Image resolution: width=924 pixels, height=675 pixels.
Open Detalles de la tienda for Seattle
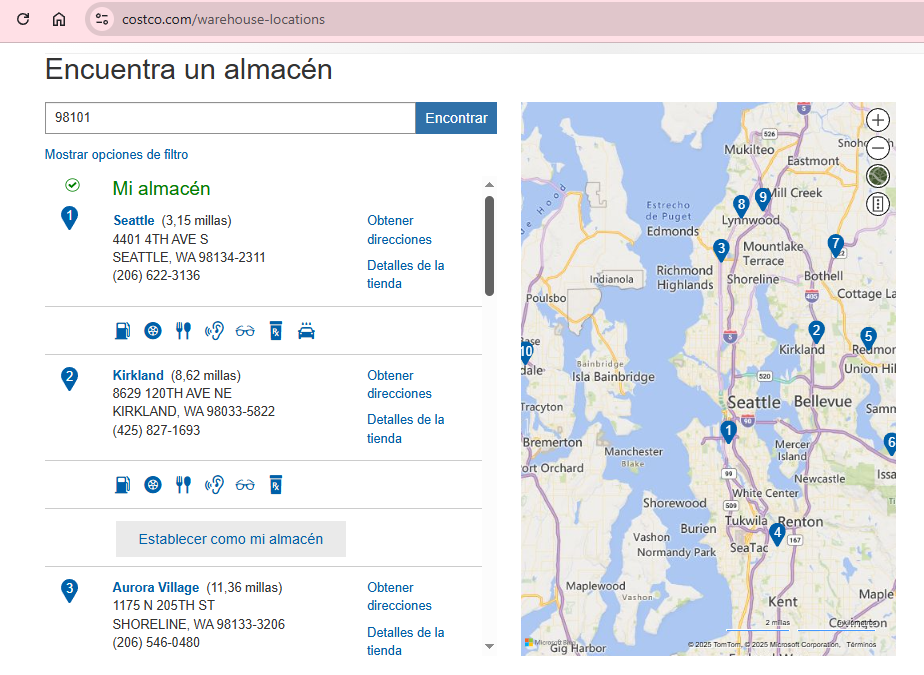[405, 274]
